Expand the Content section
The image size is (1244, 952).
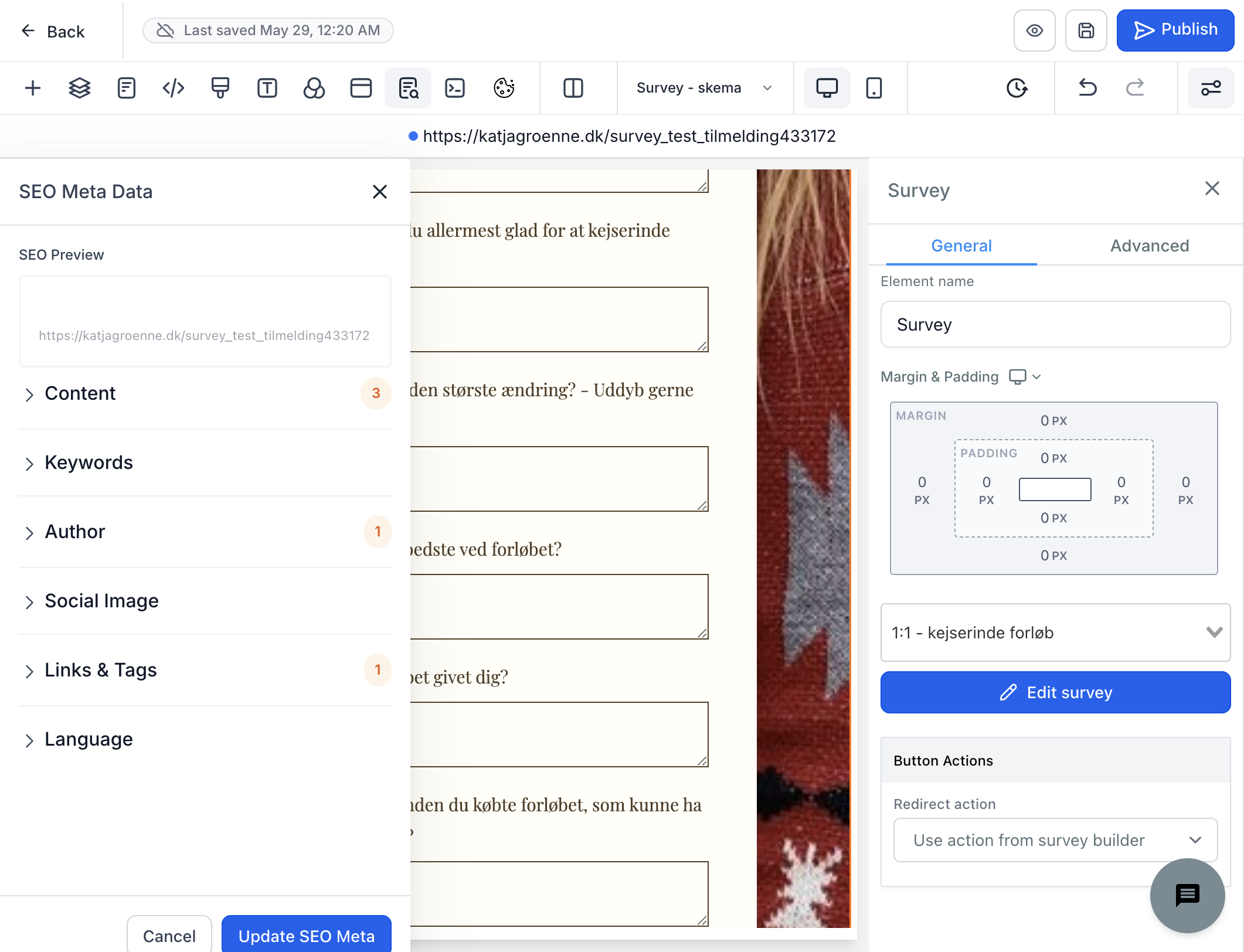click(x=205, y=393)
